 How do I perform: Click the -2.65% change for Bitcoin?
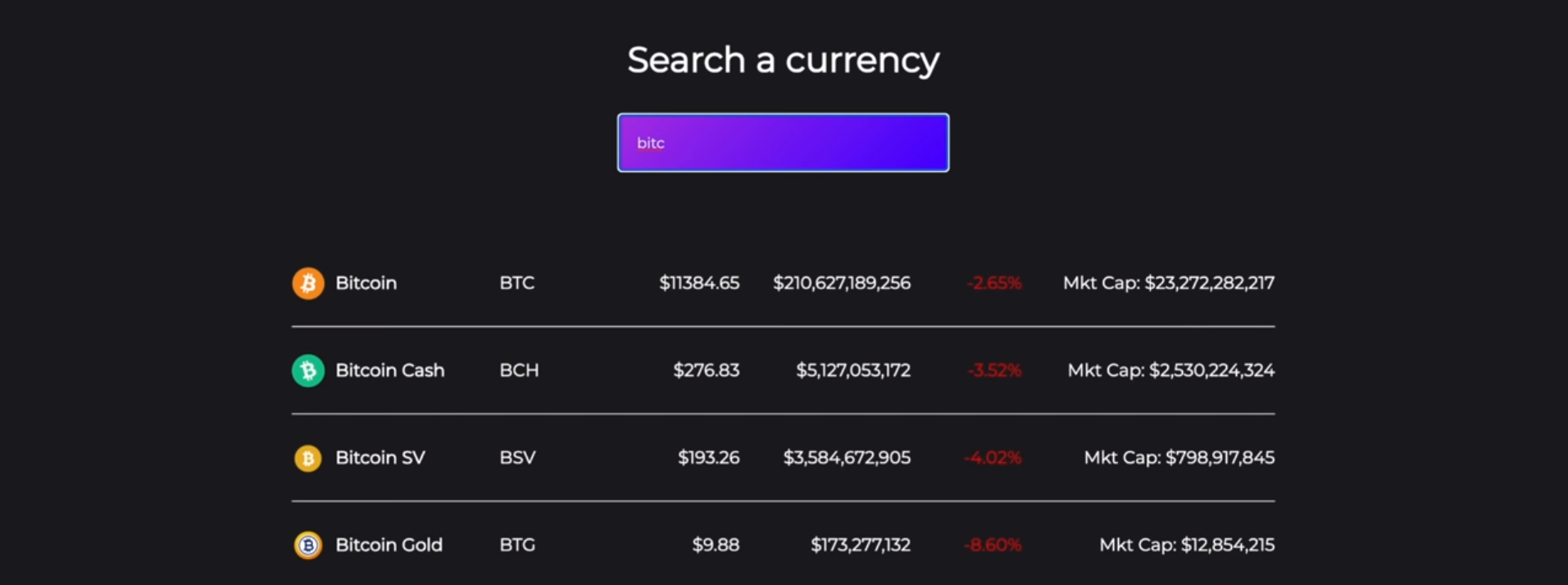[993, 283]
